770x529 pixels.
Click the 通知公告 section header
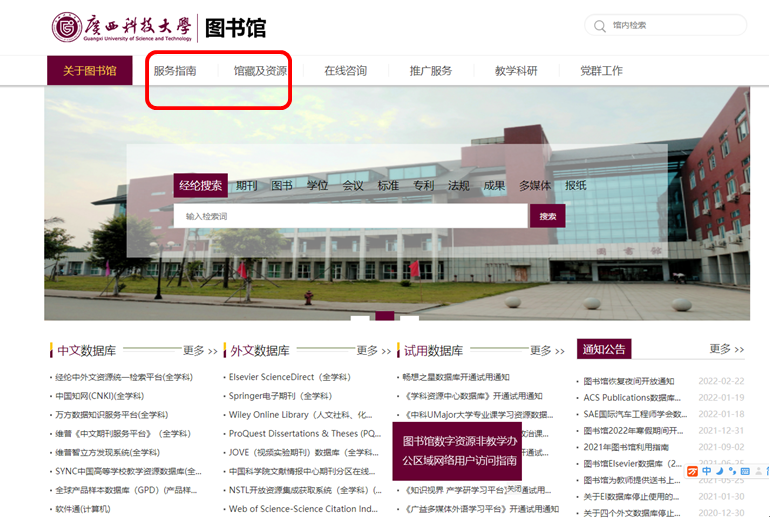(x=604, y=349)
